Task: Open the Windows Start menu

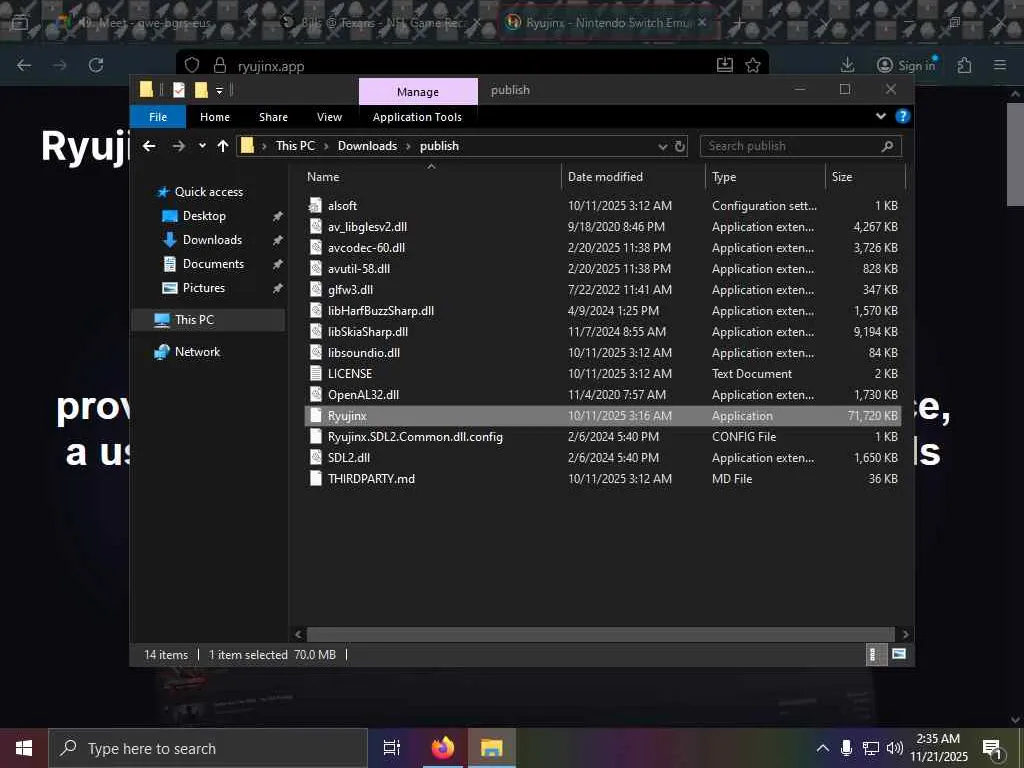Action: (24, 748)
